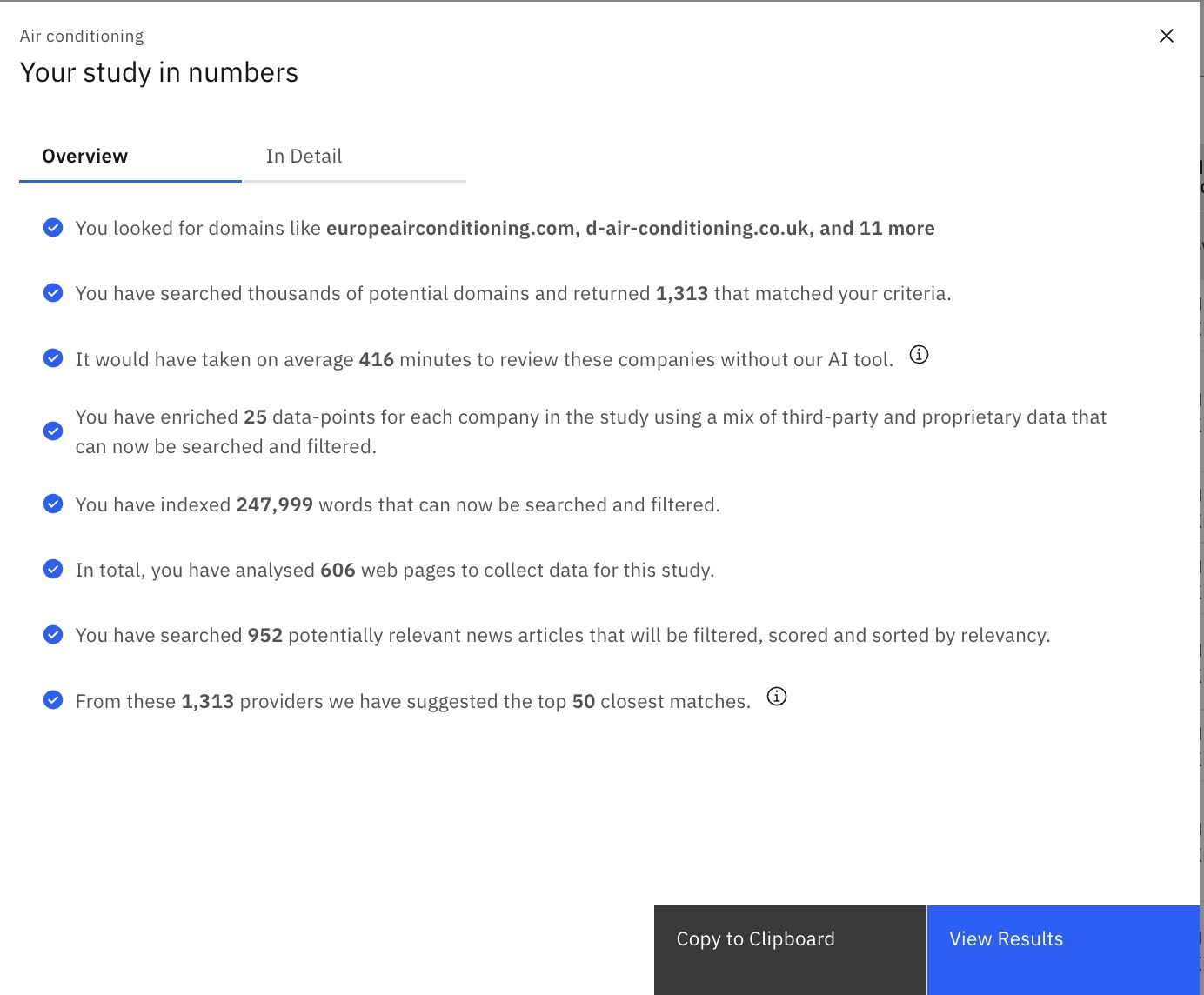Click check icon beside domains looked for
Image resolution: width=1204 pixels, height=995 pixels.
[53, 228]
